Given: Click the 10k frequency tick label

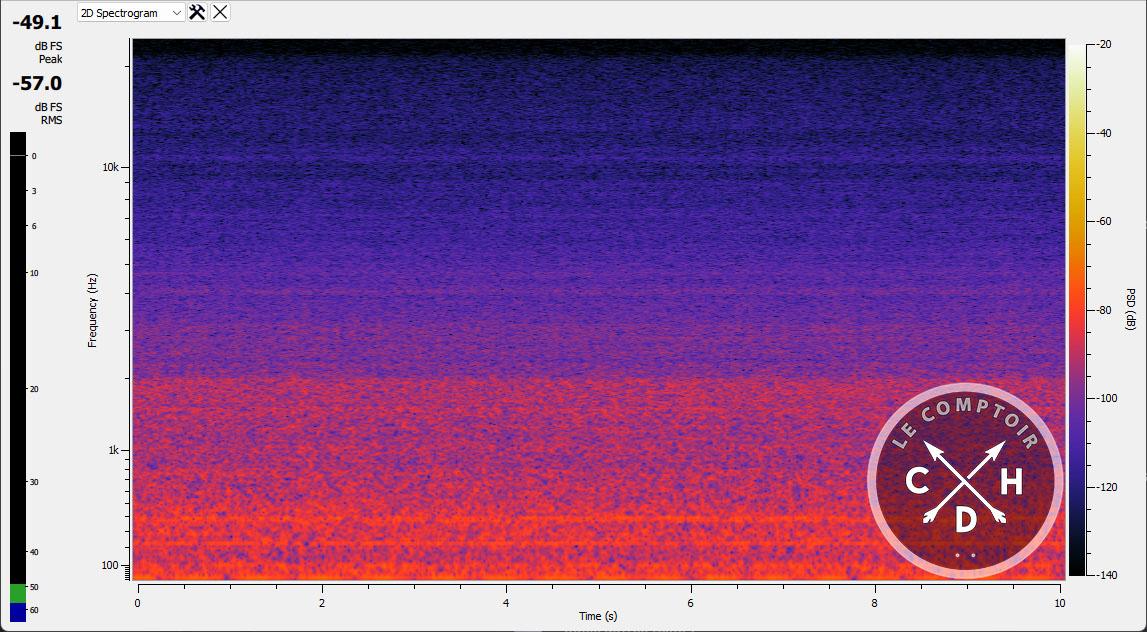Looking at the screenshot, I should pyautogui.click(x=110, y=168).
